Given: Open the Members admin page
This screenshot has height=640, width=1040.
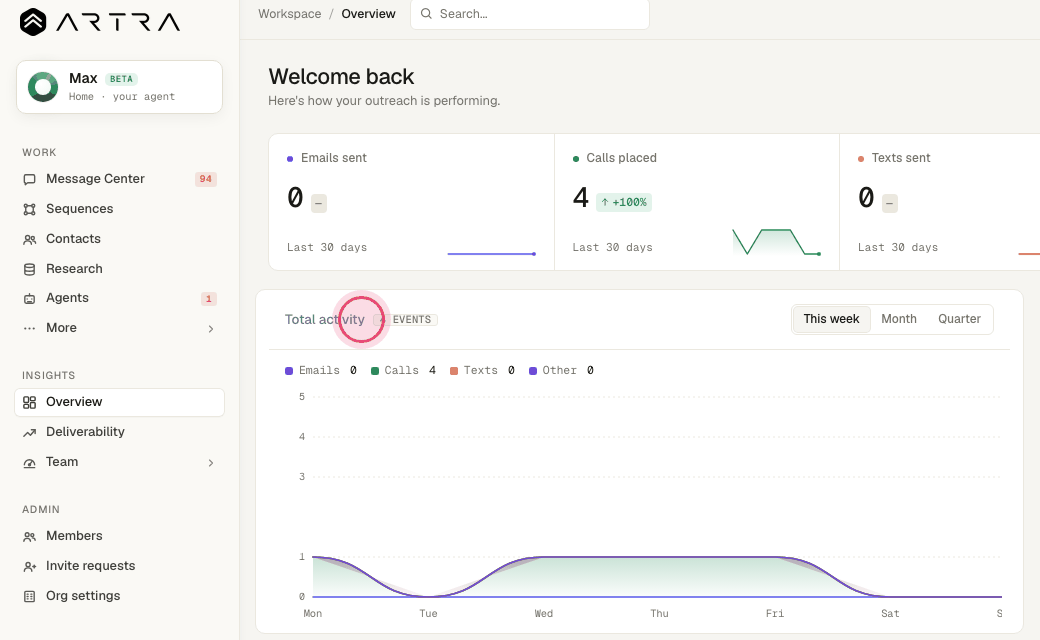Looking at the screenshot, I should (x=119, y=536).
